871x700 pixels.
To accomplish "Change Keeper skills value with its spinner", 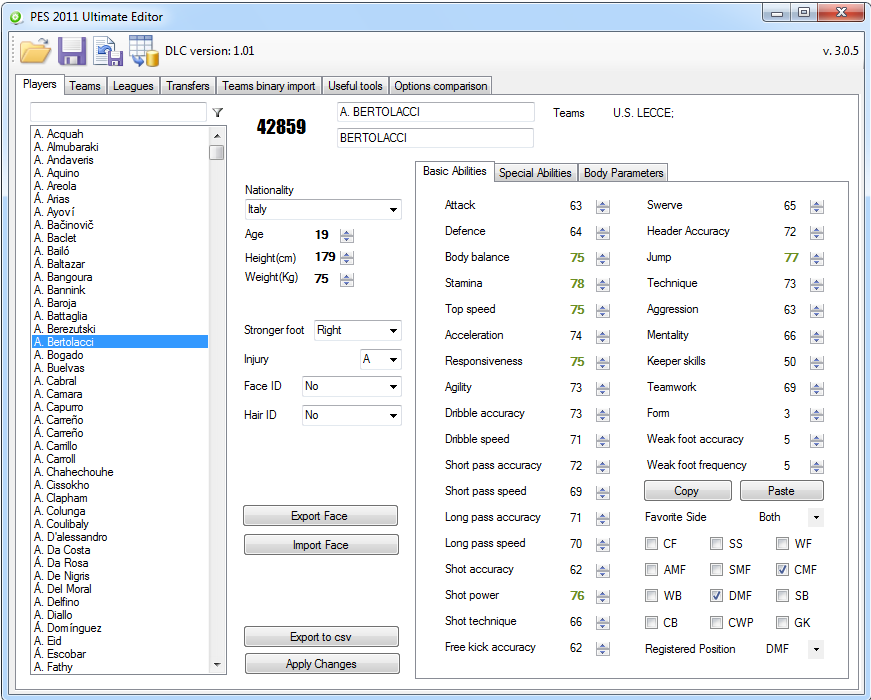I will (x=817, y=363).
